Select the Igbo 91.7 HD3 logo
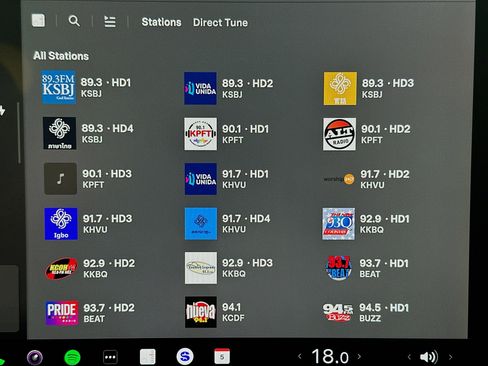Image resolution: width=488 pixels, height=366 pixels. tap(61, 224)
